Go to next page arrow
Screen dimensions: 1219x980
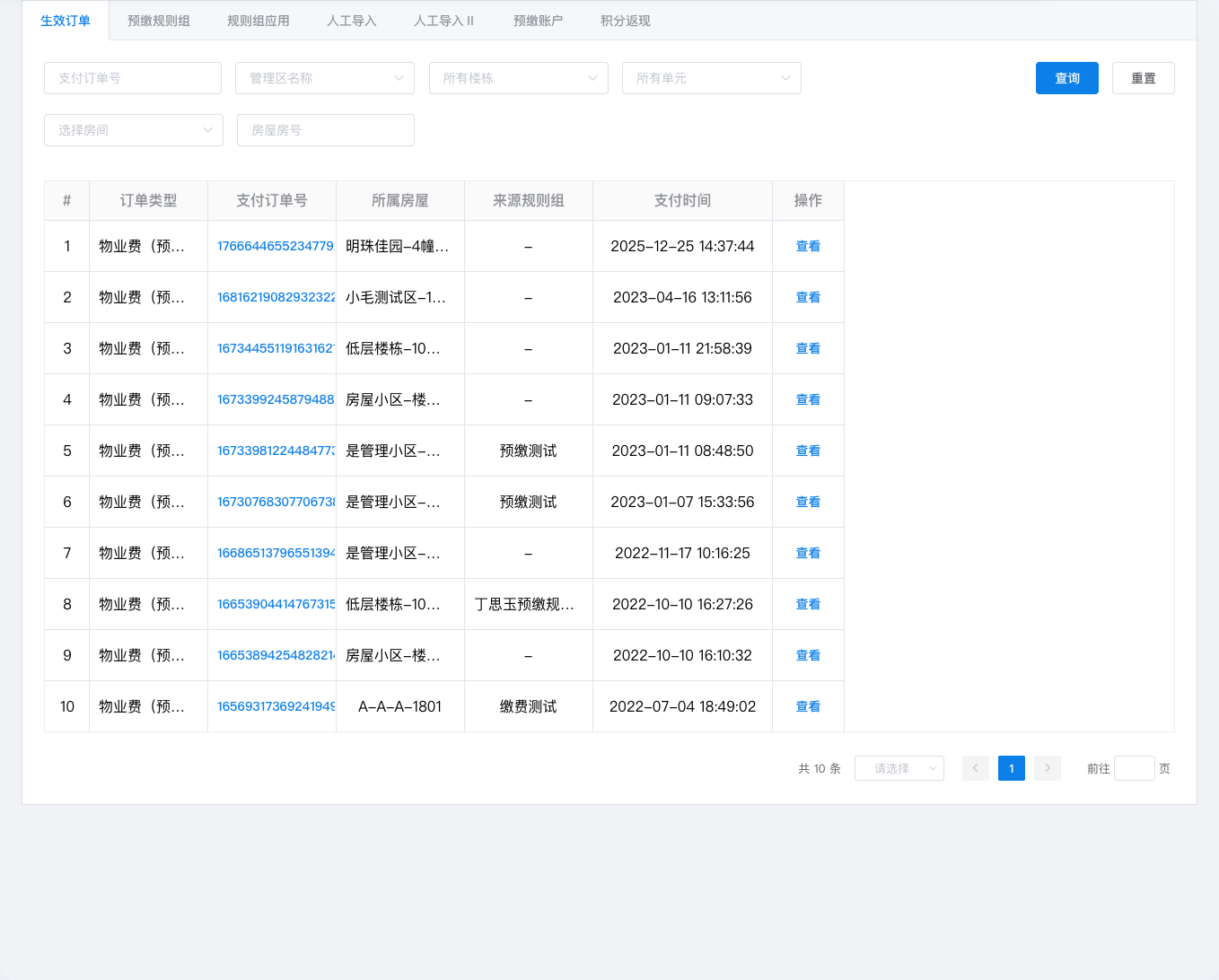tap(1047, 768)
